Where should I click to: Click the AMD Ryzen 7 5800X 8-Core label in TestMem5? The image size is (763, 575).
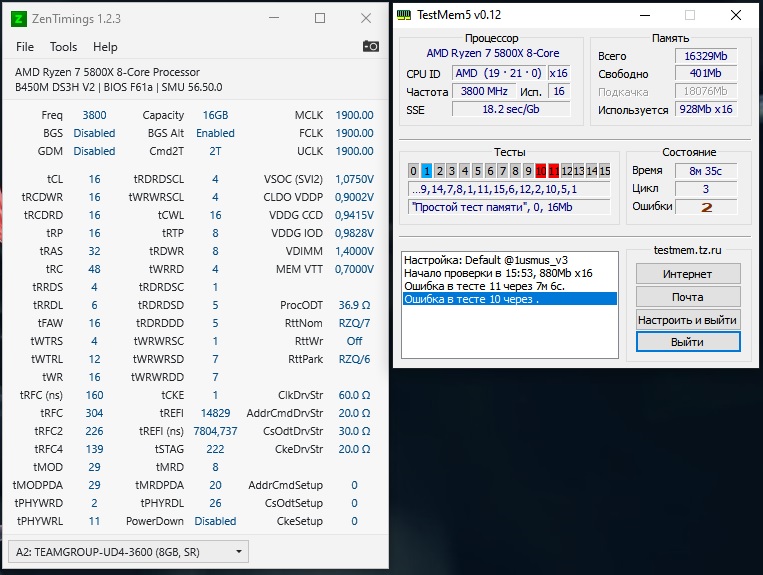tap(492, 53)
